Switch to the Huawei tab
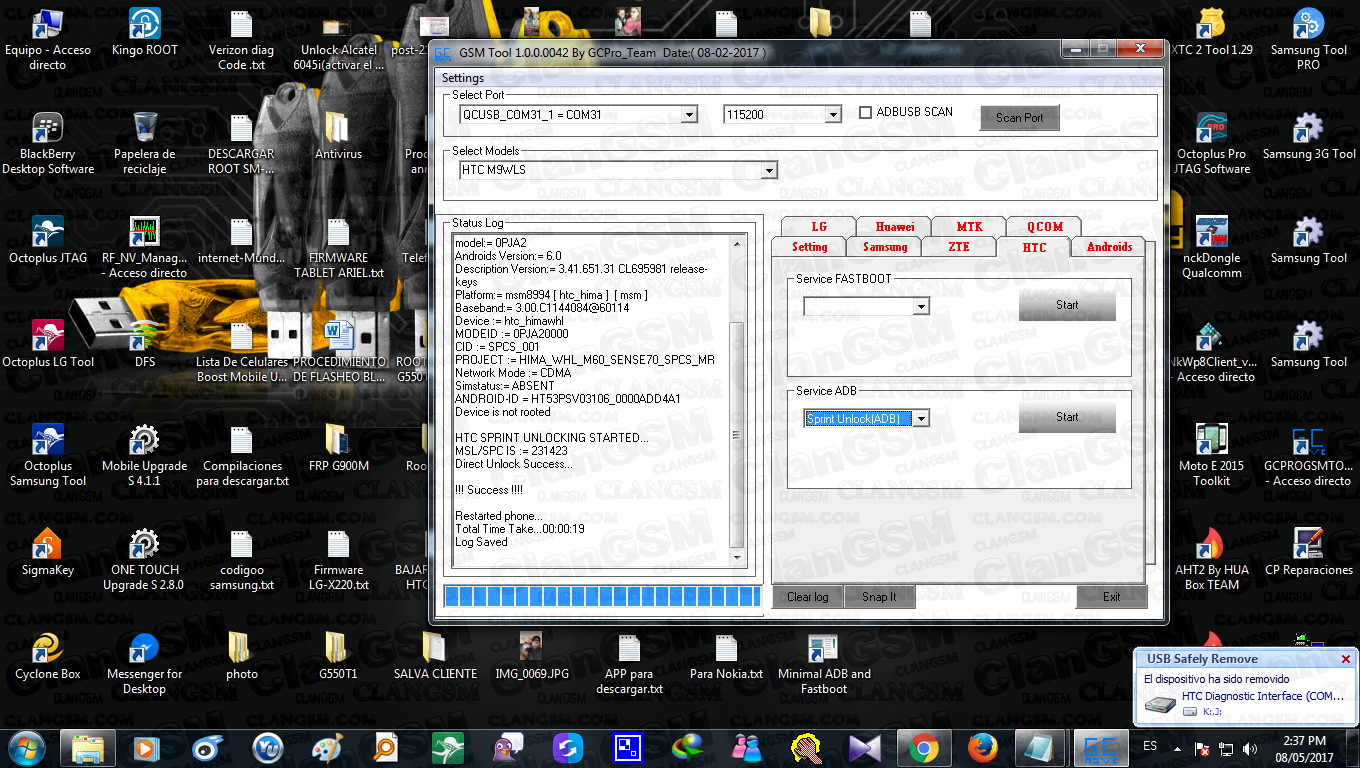Image resolution: width=1360 pixels, height=768 pixels. (894, 227)
